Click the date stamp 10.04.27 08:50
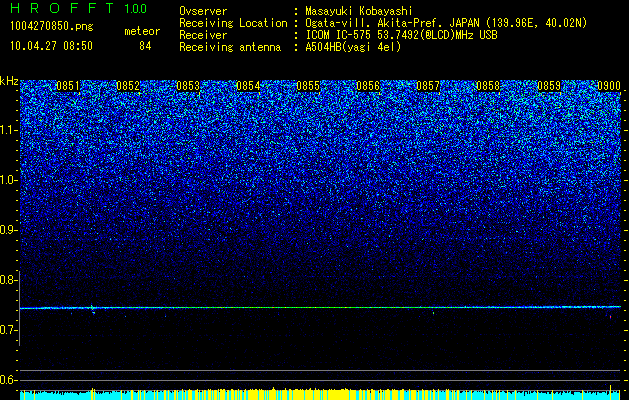Viewport: 629px width, 400px height. click(x=51, y=46)
